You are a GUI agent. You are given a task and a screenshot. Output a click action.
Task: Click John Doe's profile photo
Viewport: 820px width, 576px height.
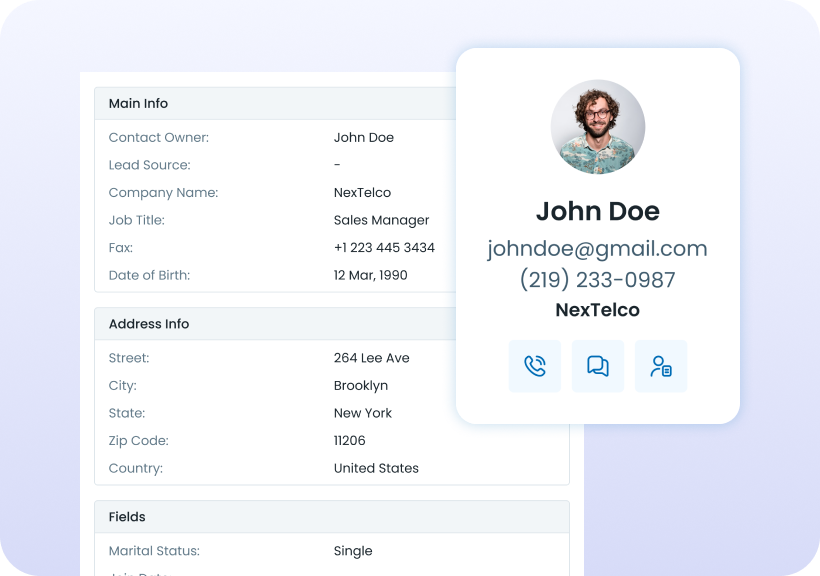(598, 127)
